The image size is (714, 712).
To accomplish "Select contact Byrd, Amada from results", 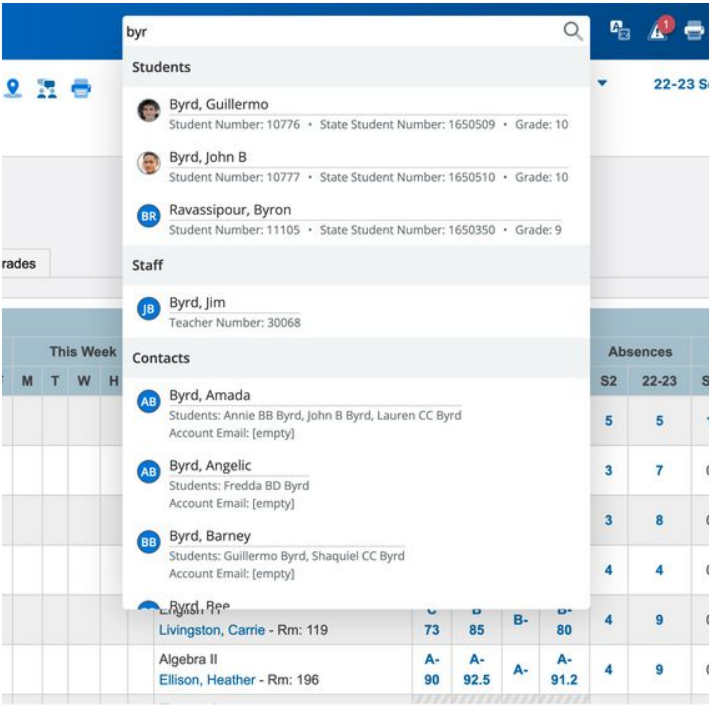I will 210,395.
